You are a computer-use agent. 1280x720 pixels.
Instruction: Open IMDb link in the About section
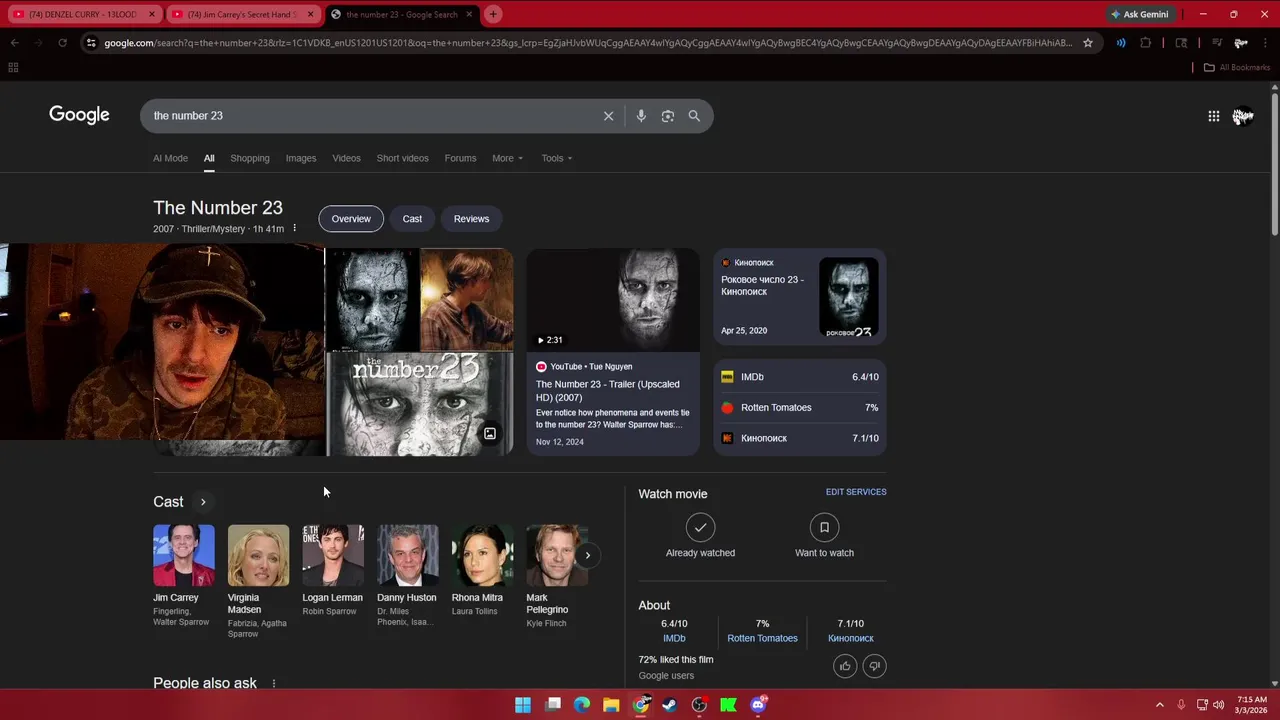pos(674,638)
